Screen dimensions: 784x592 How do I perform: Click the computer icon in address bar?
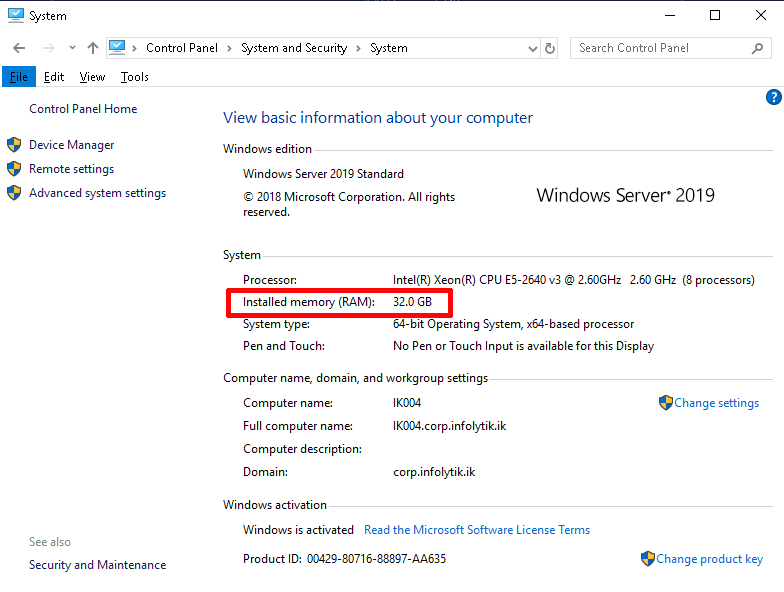coord(117,48)
